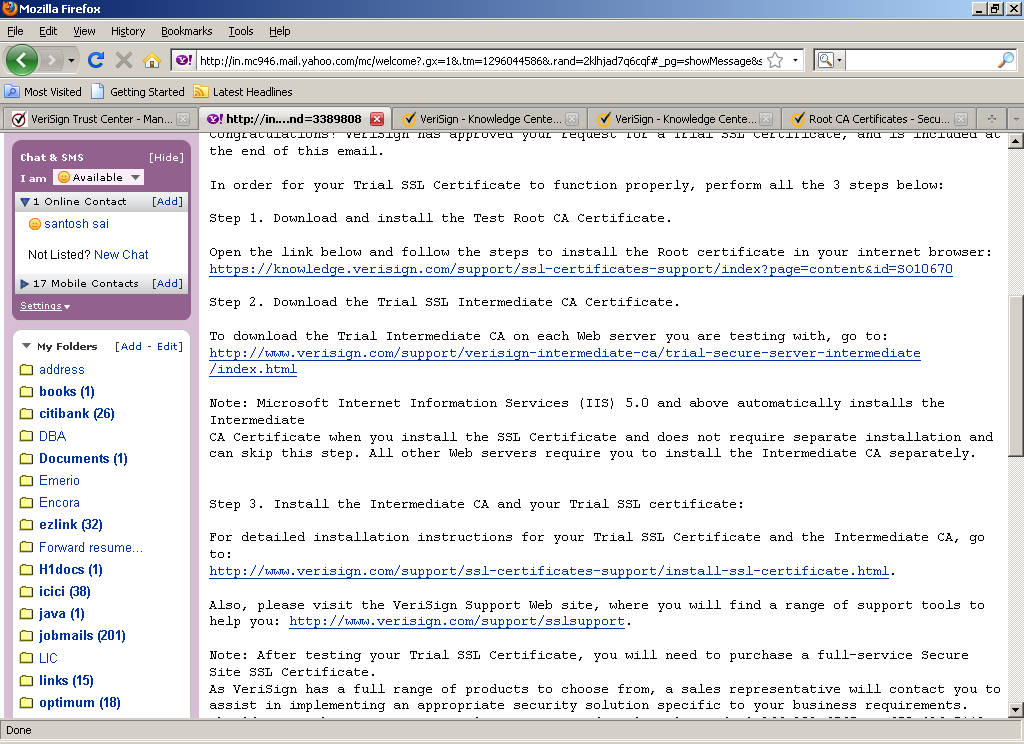Open the DBA folder

(x=52, y=436)
